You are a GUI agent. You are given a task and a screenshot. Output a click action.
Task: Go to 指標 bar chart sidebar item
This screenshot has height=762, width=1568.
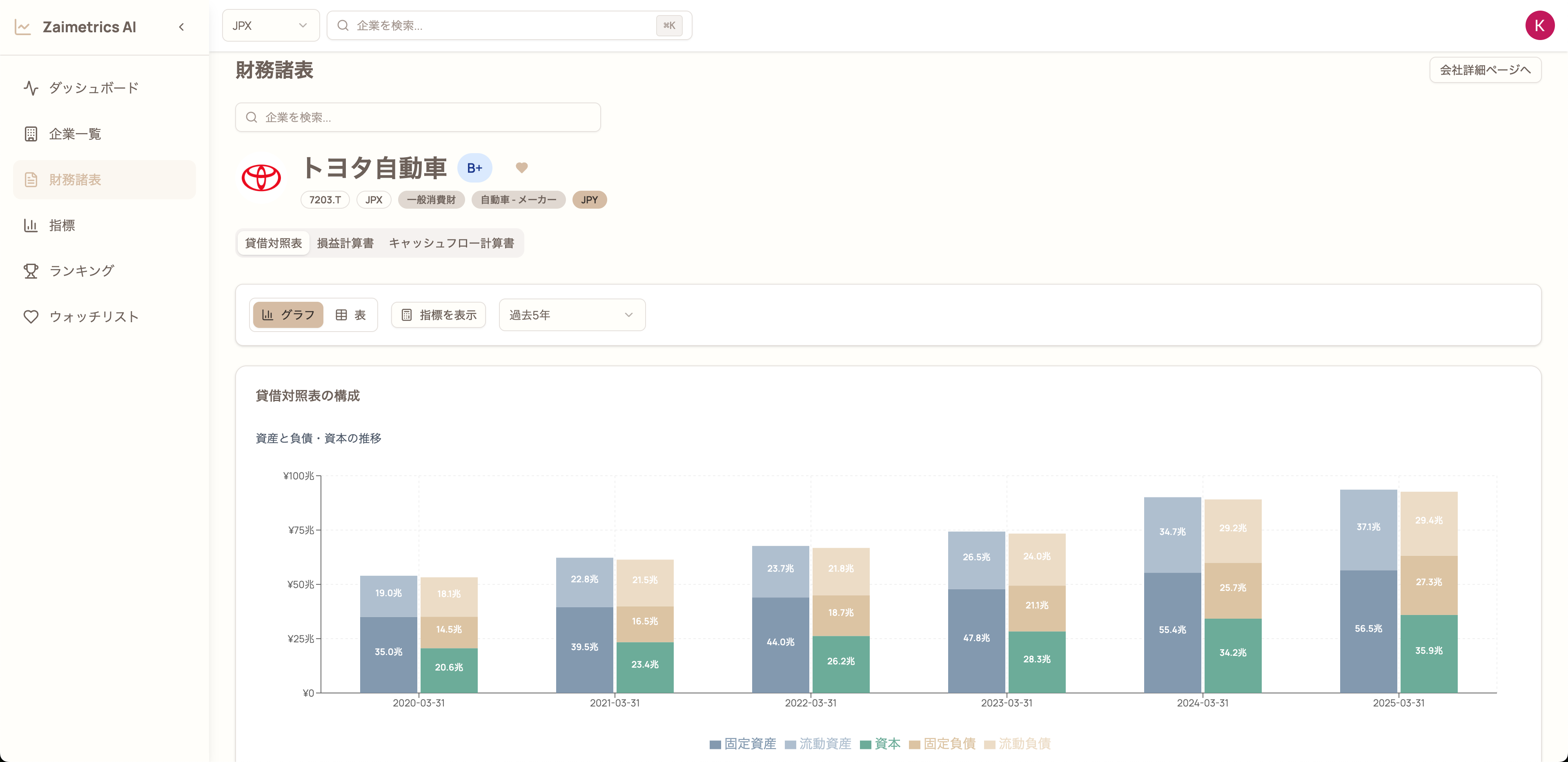tap(62, 225)
